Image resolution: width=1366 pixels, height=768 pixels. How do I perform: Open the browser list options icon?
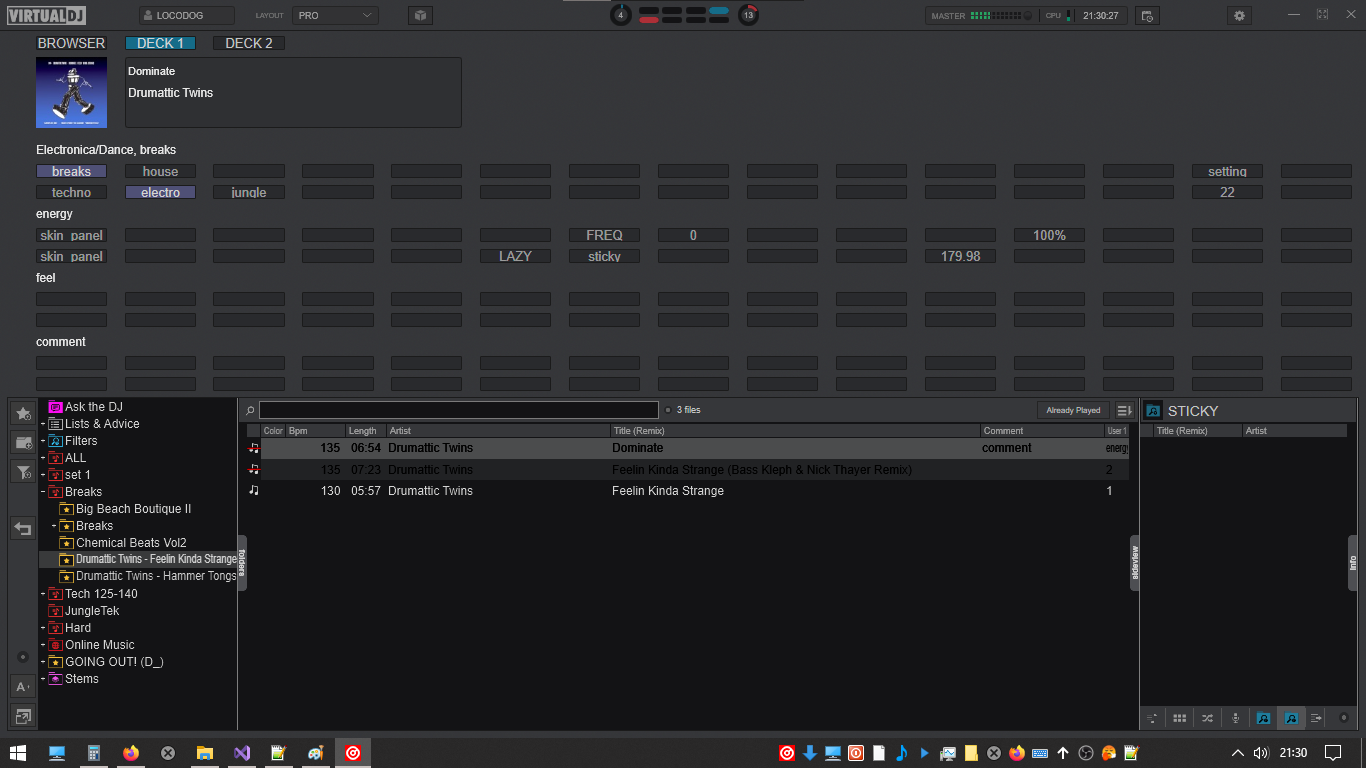click(x=1124, y=410)
